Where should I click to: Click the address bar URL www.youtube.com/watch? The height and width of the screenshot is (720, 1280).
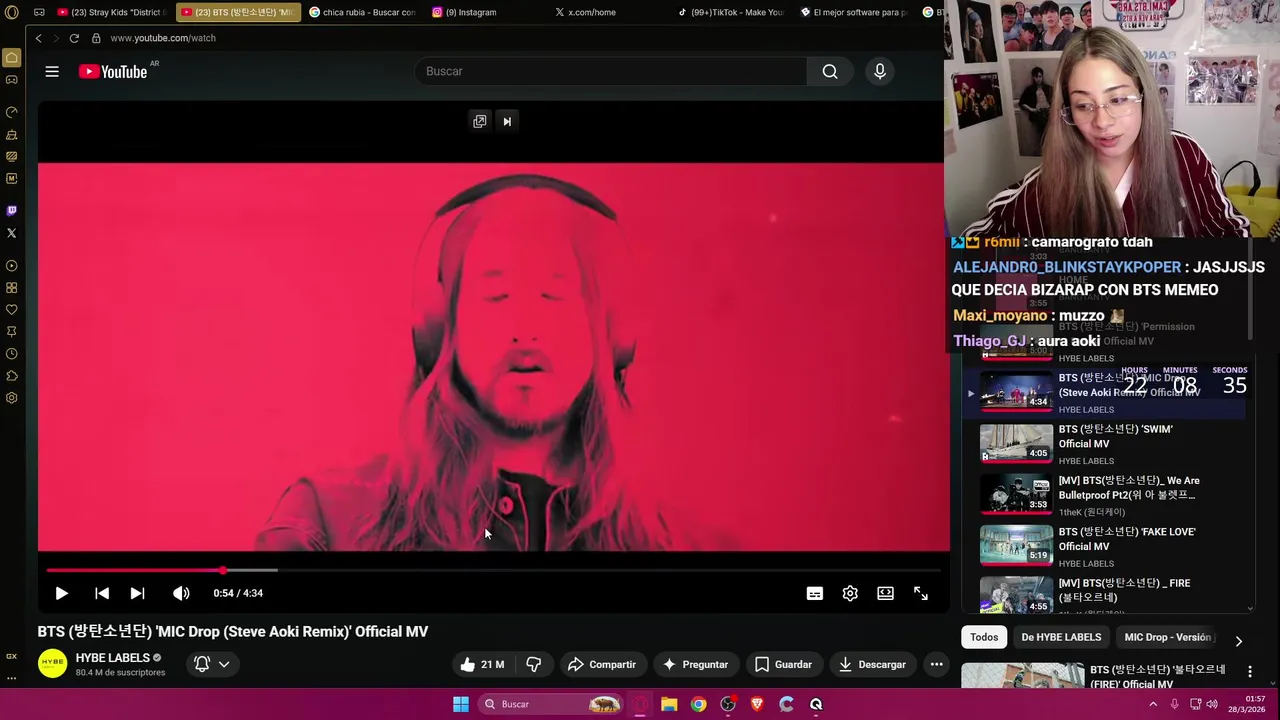click(x=163, y=38)
